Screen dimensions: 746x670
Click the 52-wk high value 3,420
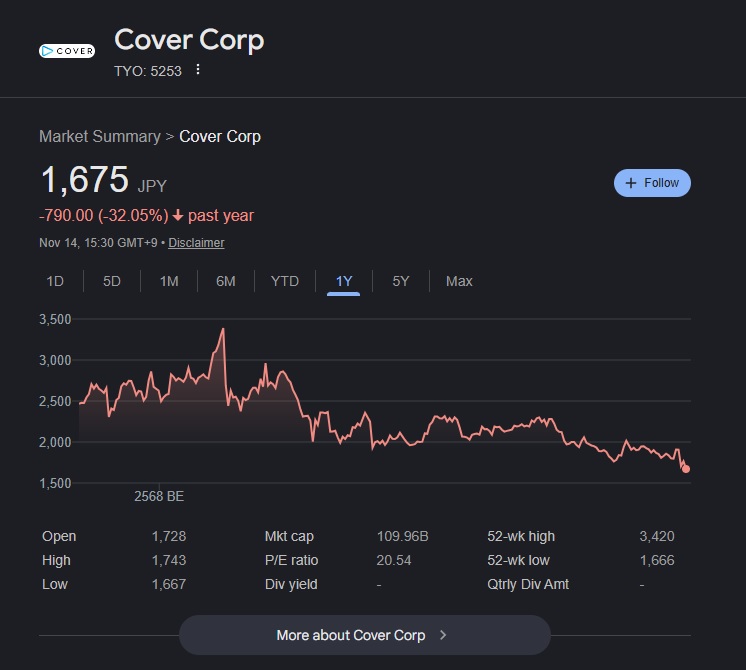(x=657, y=536)
